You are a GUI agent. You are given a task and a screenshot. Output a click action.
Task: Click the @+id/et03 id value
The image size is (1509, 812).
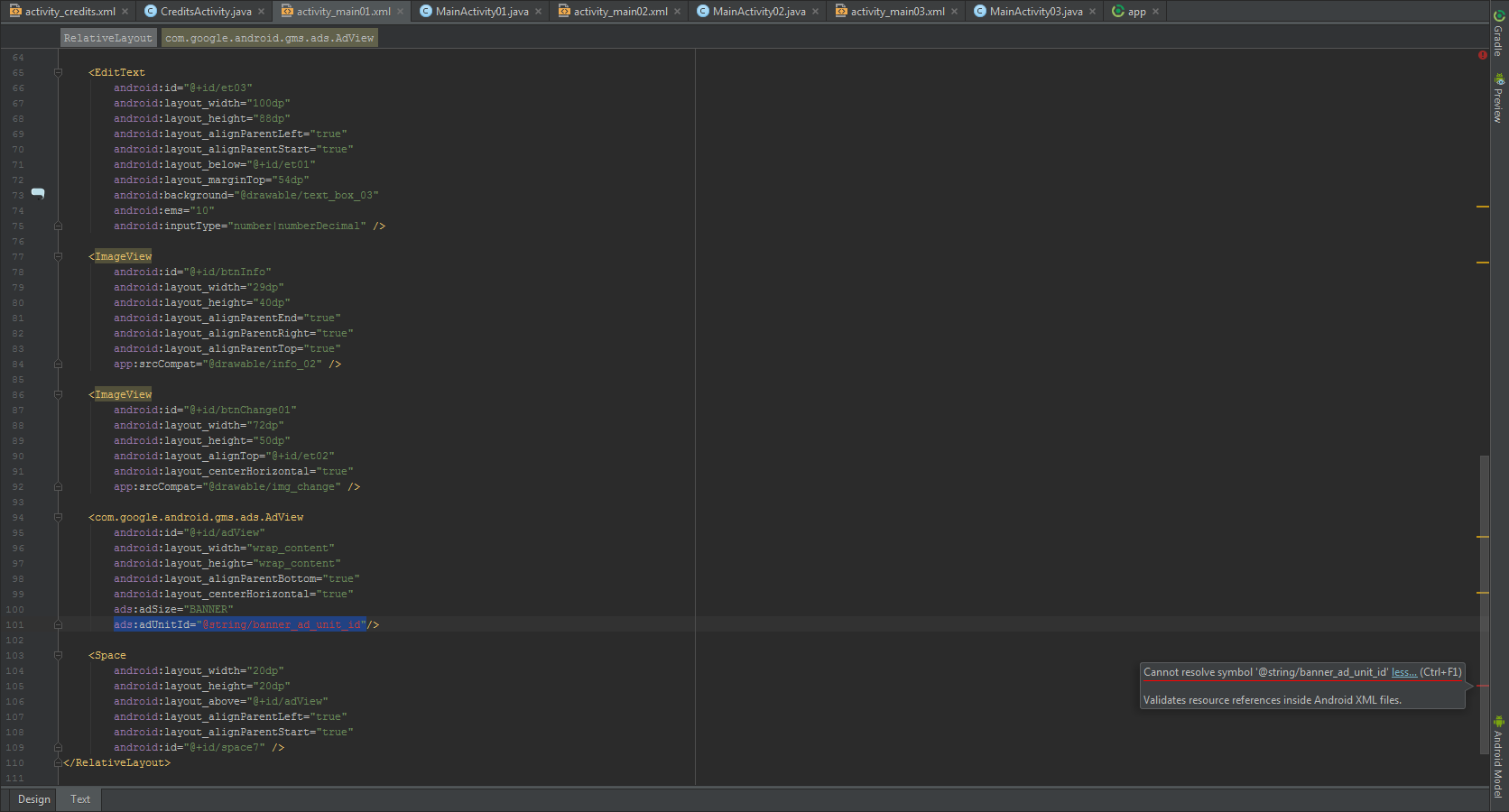[x=218, y=88]
